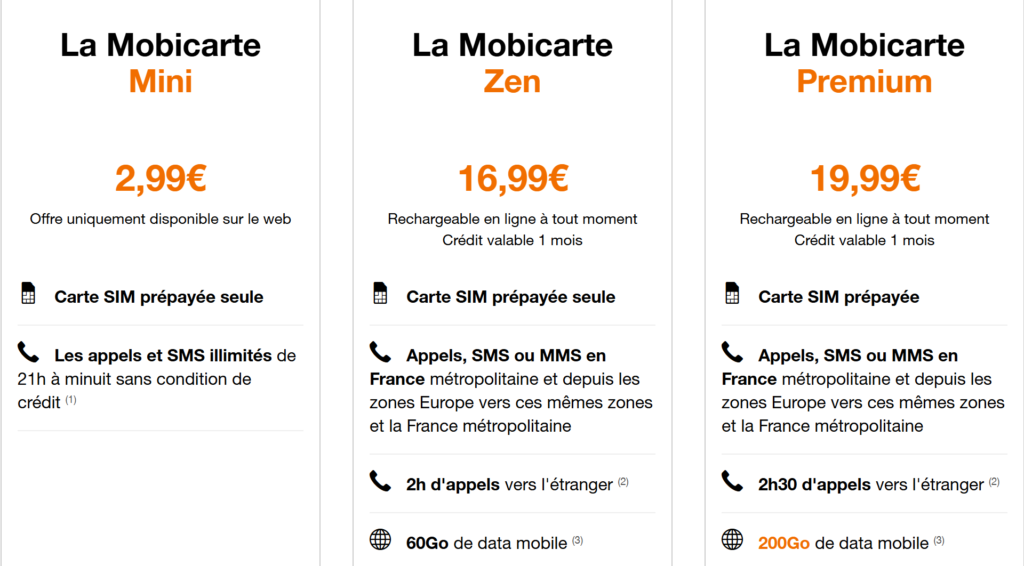The height and width of the screenshot is (566, 1024).
Task: Click footnote (3) after 60Go de data mobile
Action: click(x=577, y=540)
